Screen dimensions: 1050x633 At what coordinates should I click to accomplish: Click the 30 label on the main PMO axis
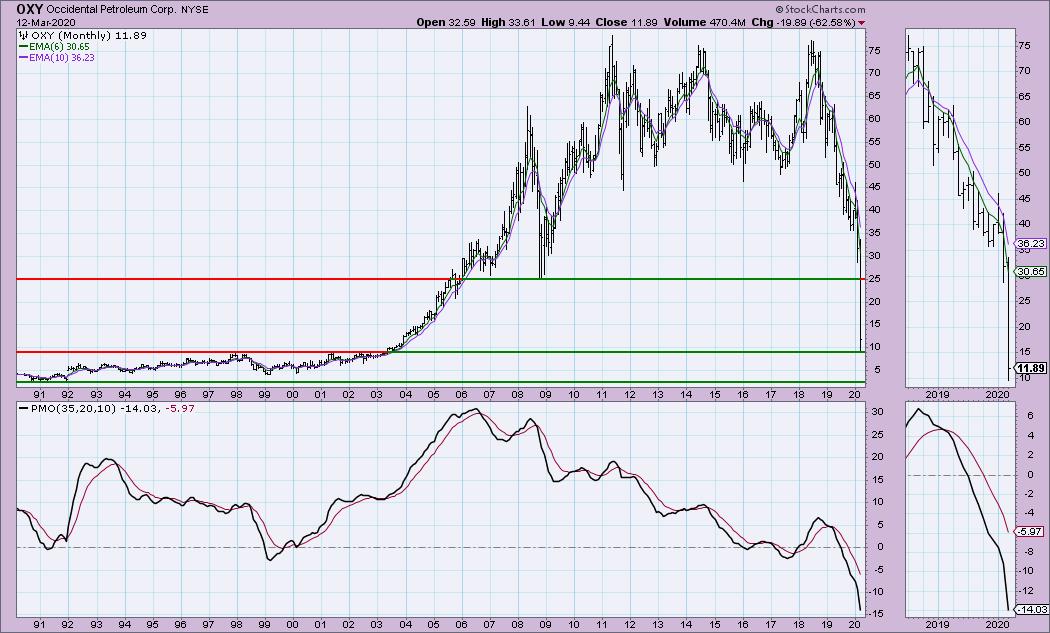(x=876, y=411)
